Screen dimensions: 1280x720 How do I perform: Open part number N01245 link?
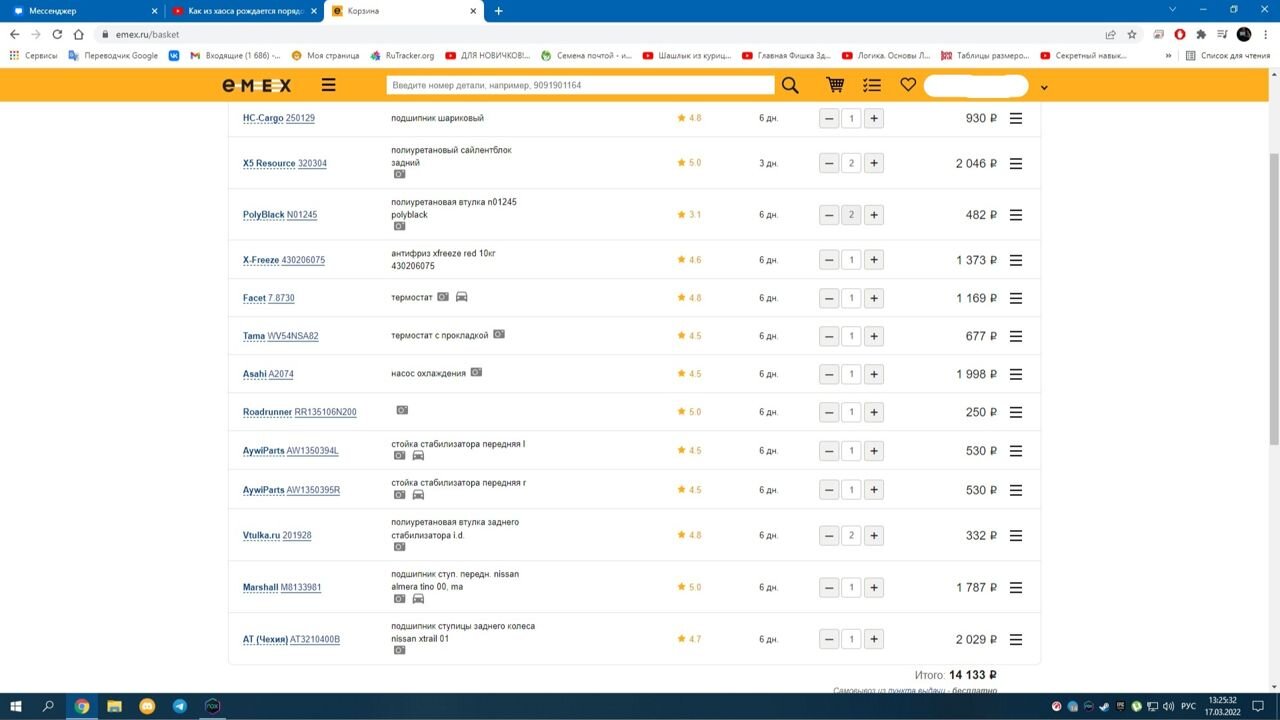(x=302, y=215)
